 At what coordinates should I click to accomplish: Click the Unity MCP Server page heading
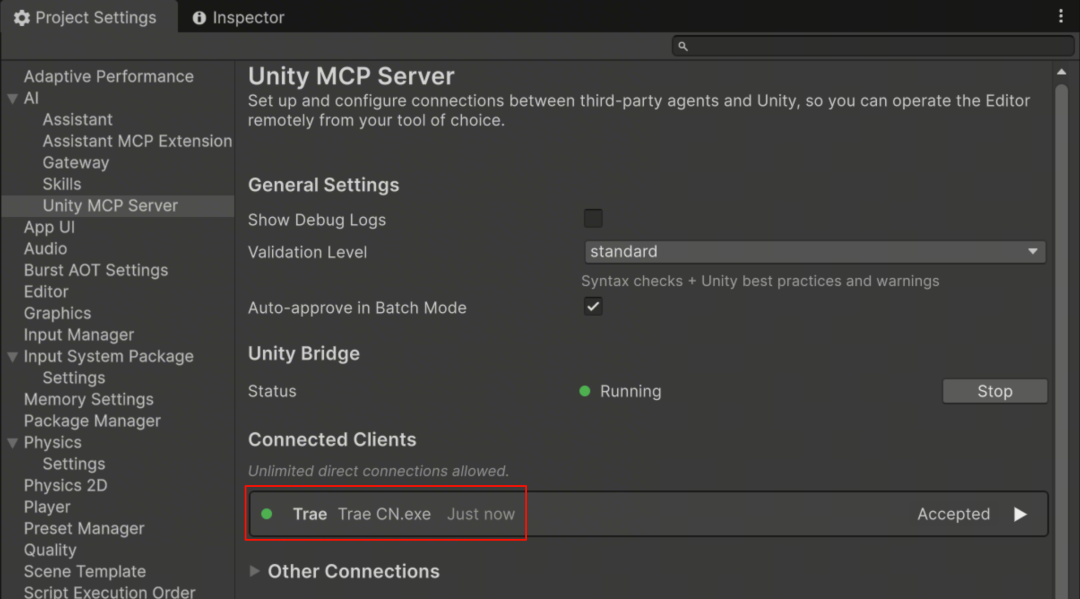click(x=351, y=76)
